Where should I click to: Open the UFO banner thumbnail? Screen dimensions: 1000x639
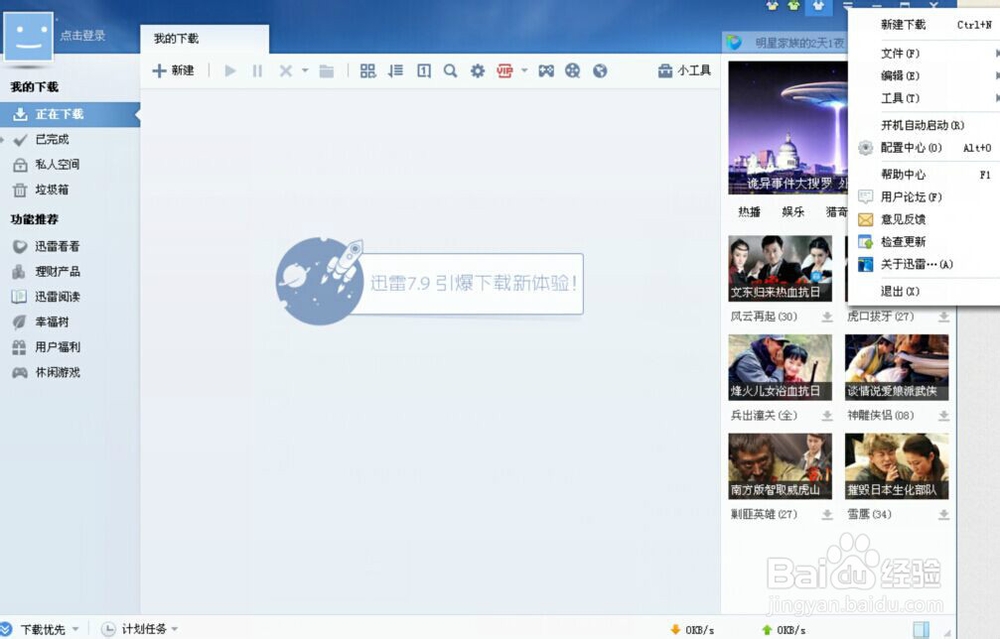point(788,128)
